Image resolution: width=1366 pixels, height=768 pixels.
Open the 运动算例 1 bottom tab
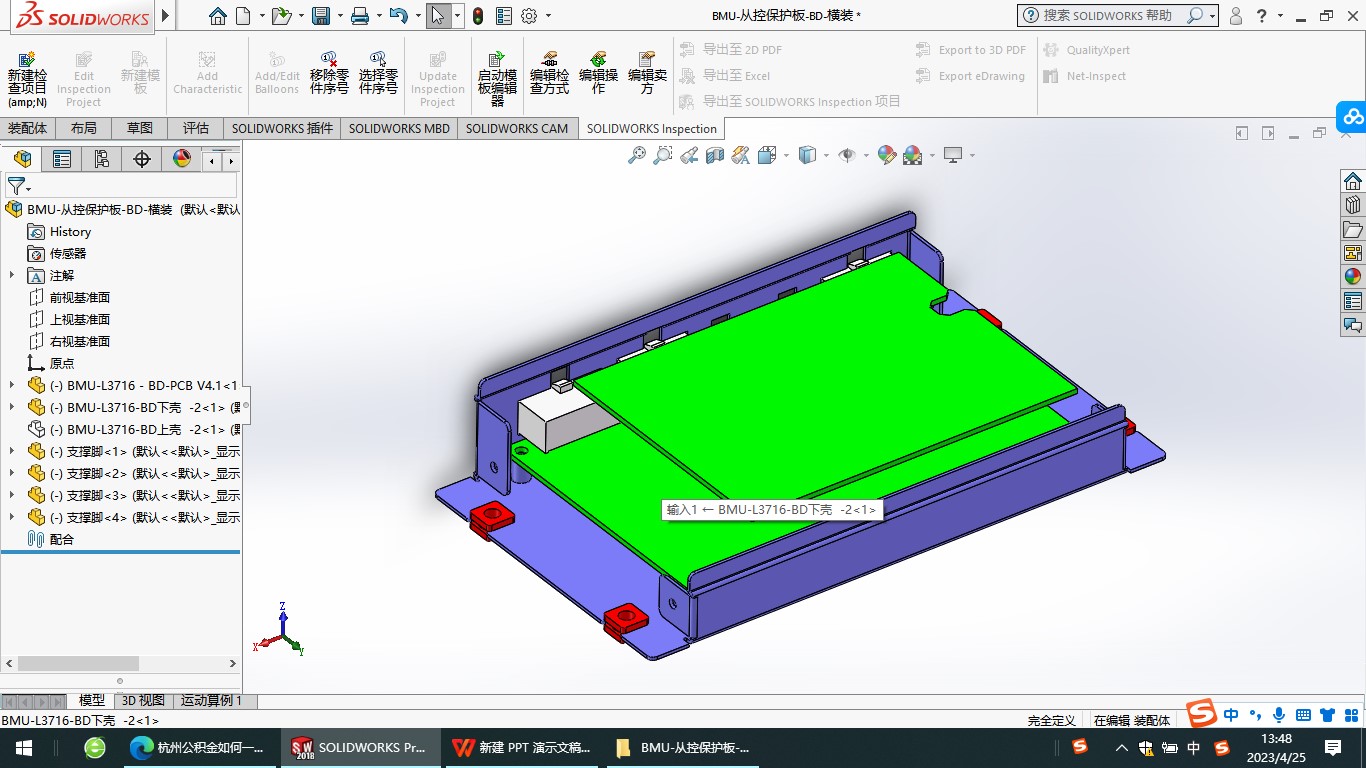[211, 701]
